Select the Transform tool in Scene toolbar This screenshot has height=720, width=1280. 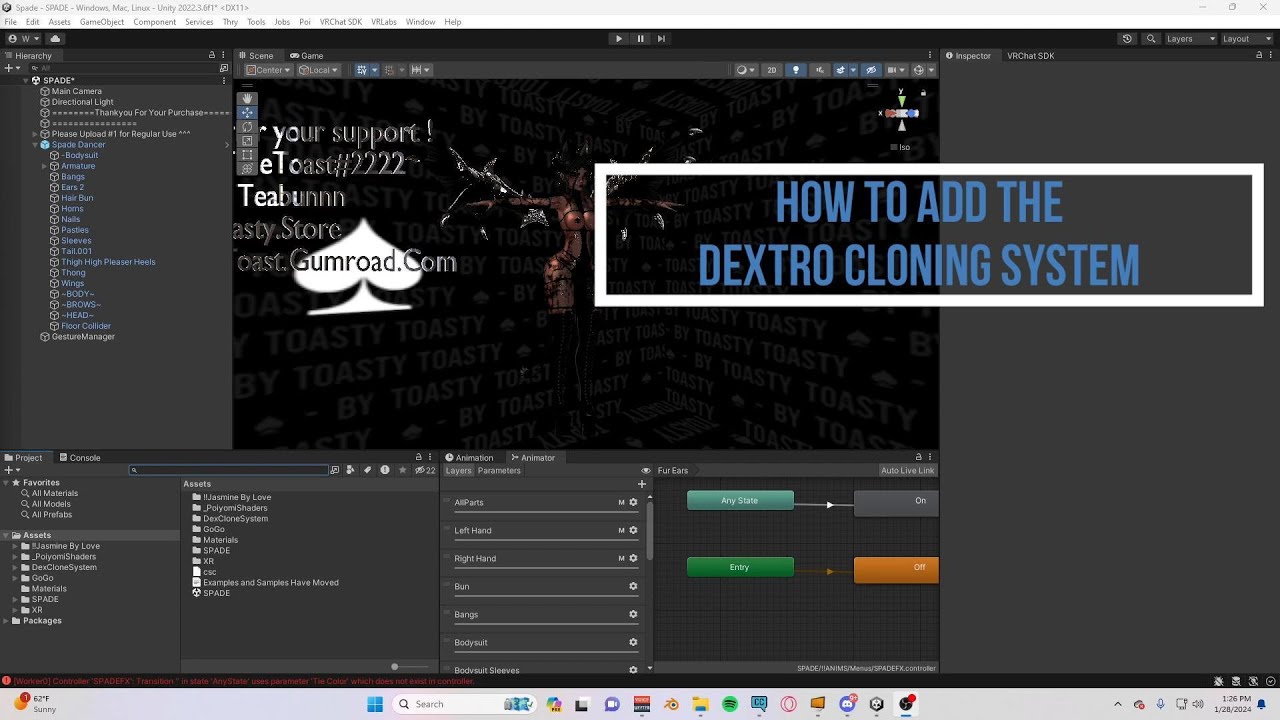click(246, 168)
